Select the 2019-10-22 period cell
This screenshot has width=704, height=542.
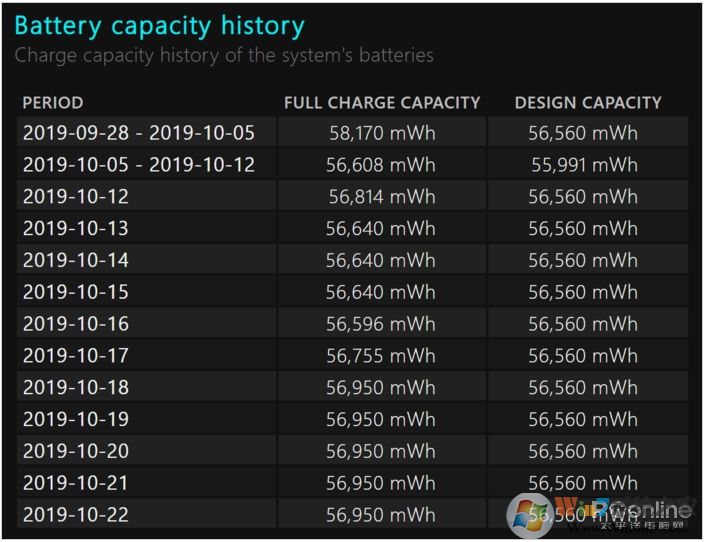(x=76, y=515)
